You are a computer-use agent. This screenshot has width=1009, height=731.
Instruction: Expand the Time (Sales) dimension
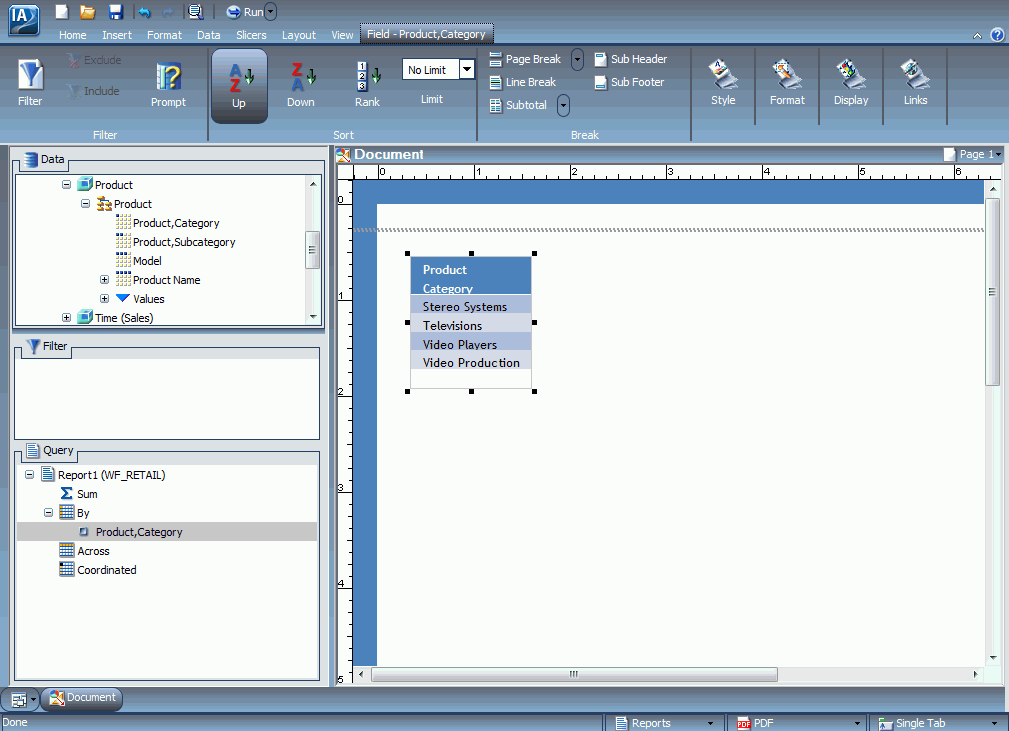point(66,318)
